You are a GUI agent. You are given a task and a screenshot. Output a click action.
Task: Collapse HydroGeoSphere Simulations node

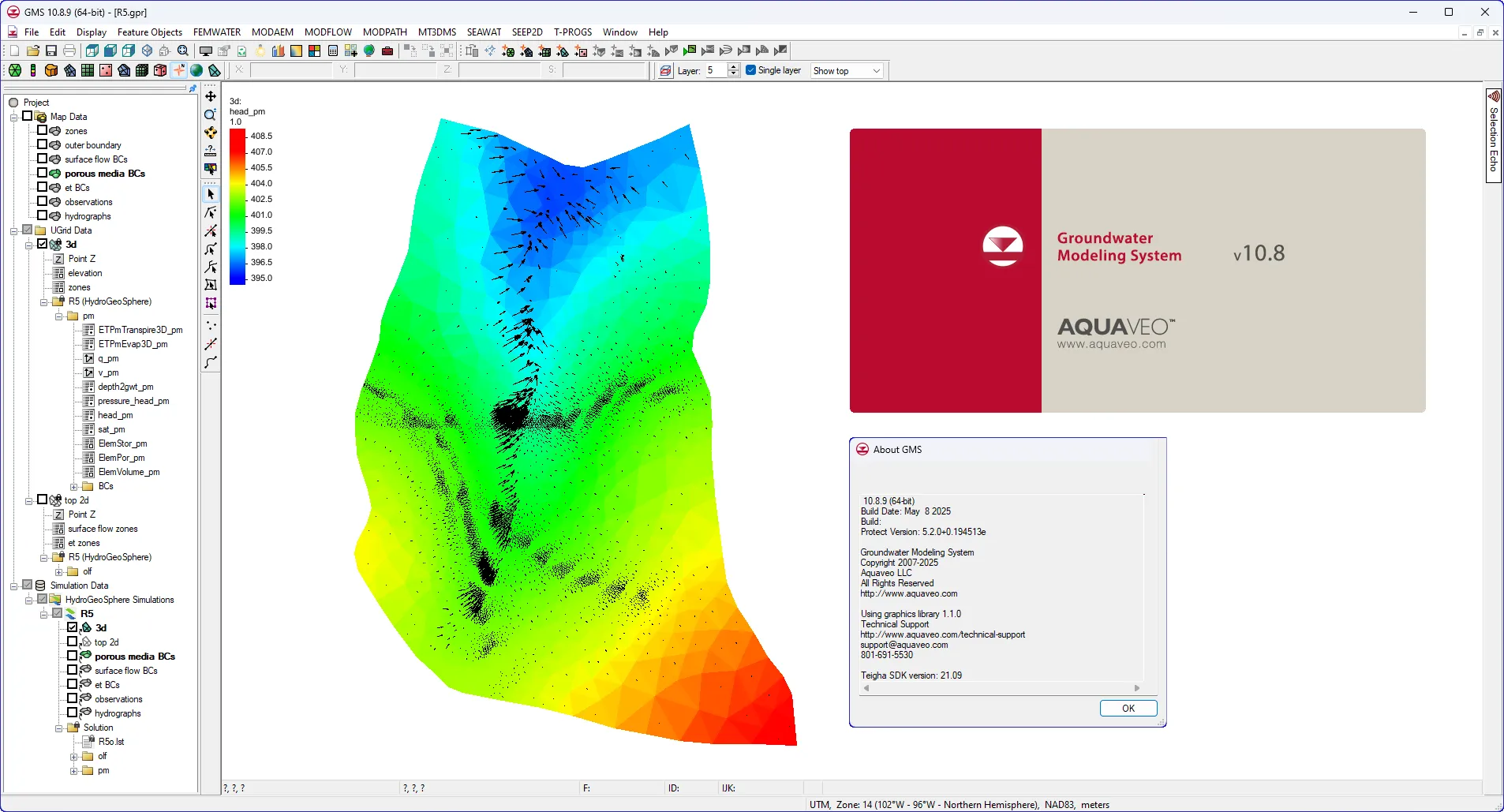28,600
